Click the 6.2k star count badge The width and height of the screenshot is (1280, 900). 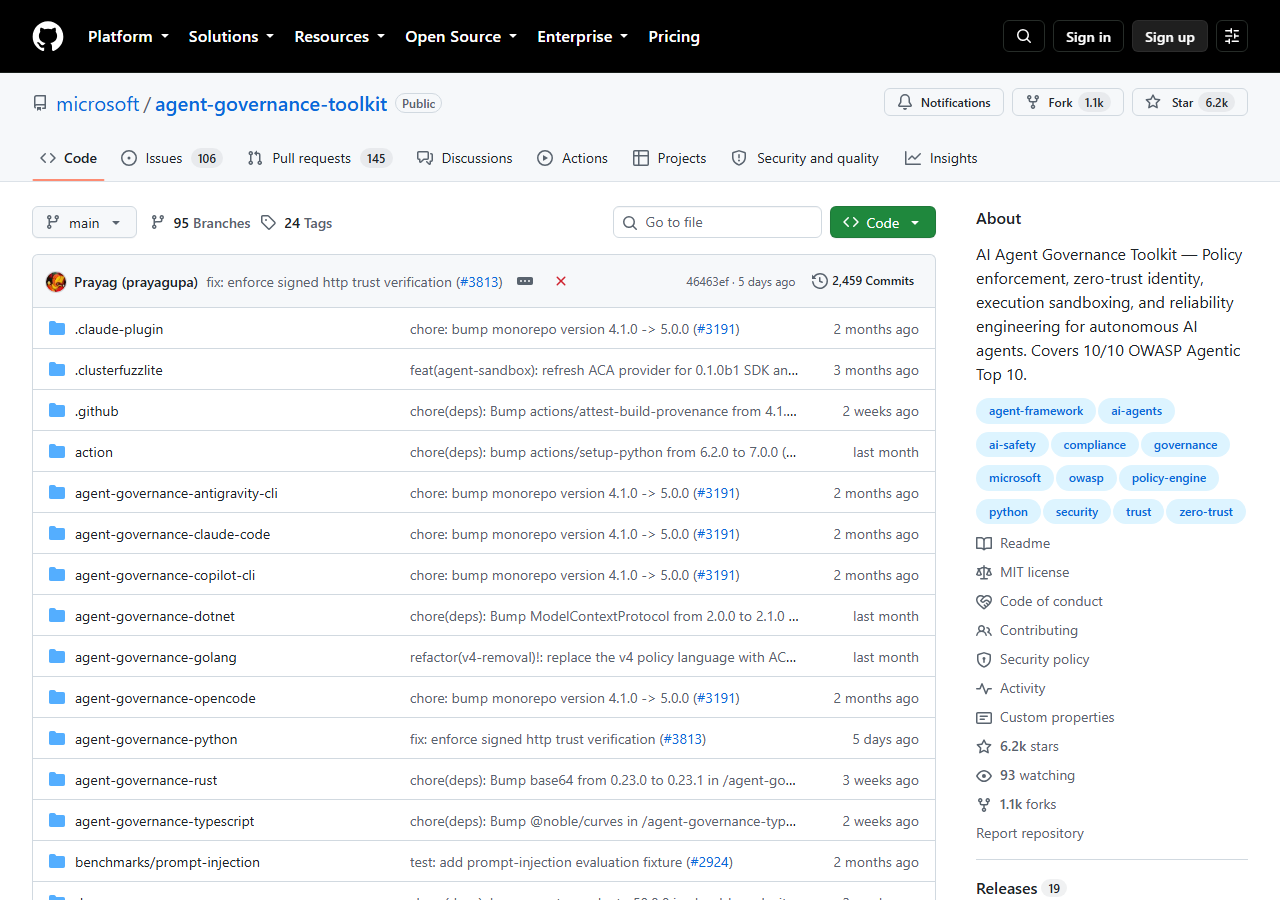pyautogui.click(x=1216, y=102)
